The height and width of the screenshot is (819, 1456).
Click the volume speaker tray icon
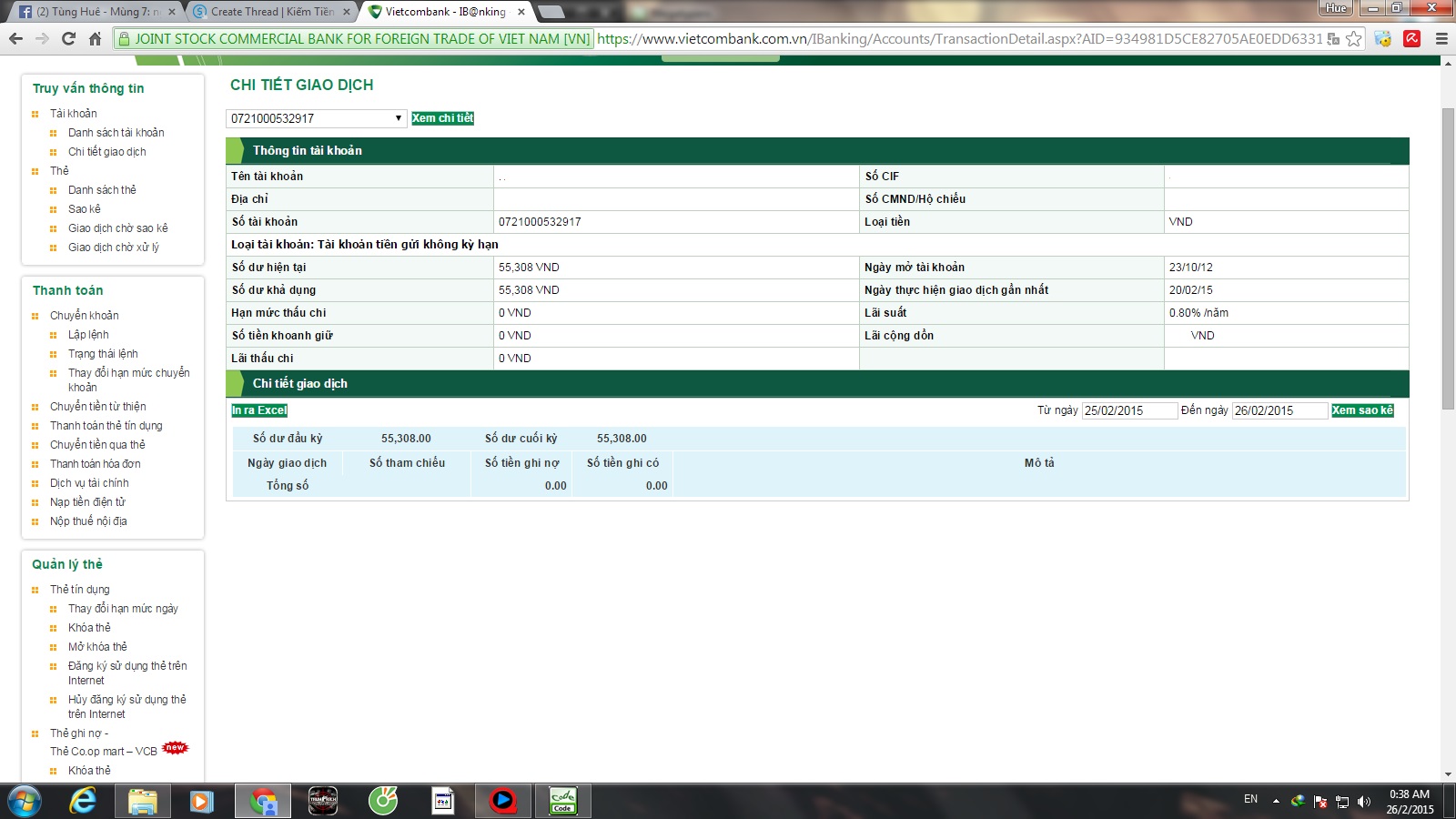click(x=1364, y=801)
